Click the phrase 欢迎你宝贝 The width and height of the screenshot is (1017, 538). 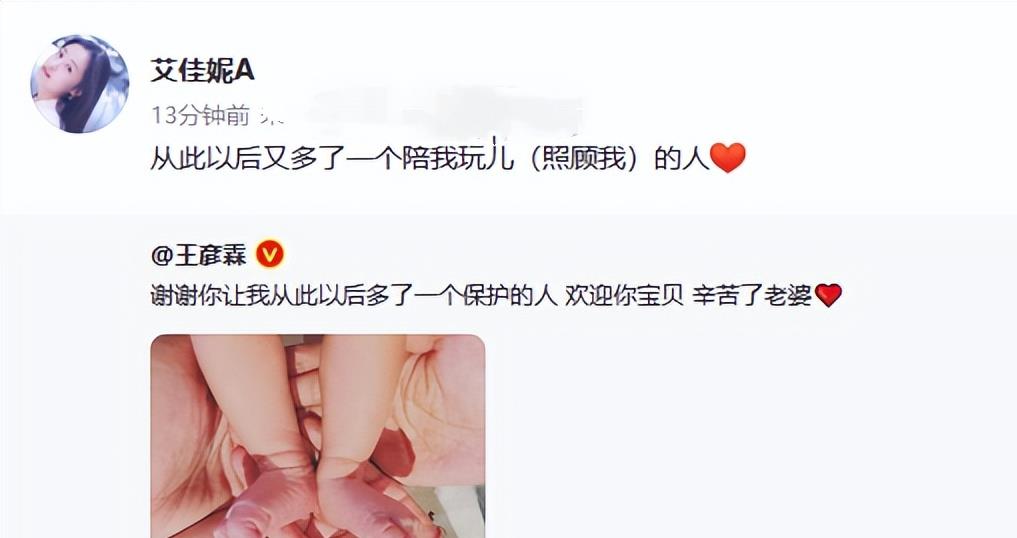624,295
